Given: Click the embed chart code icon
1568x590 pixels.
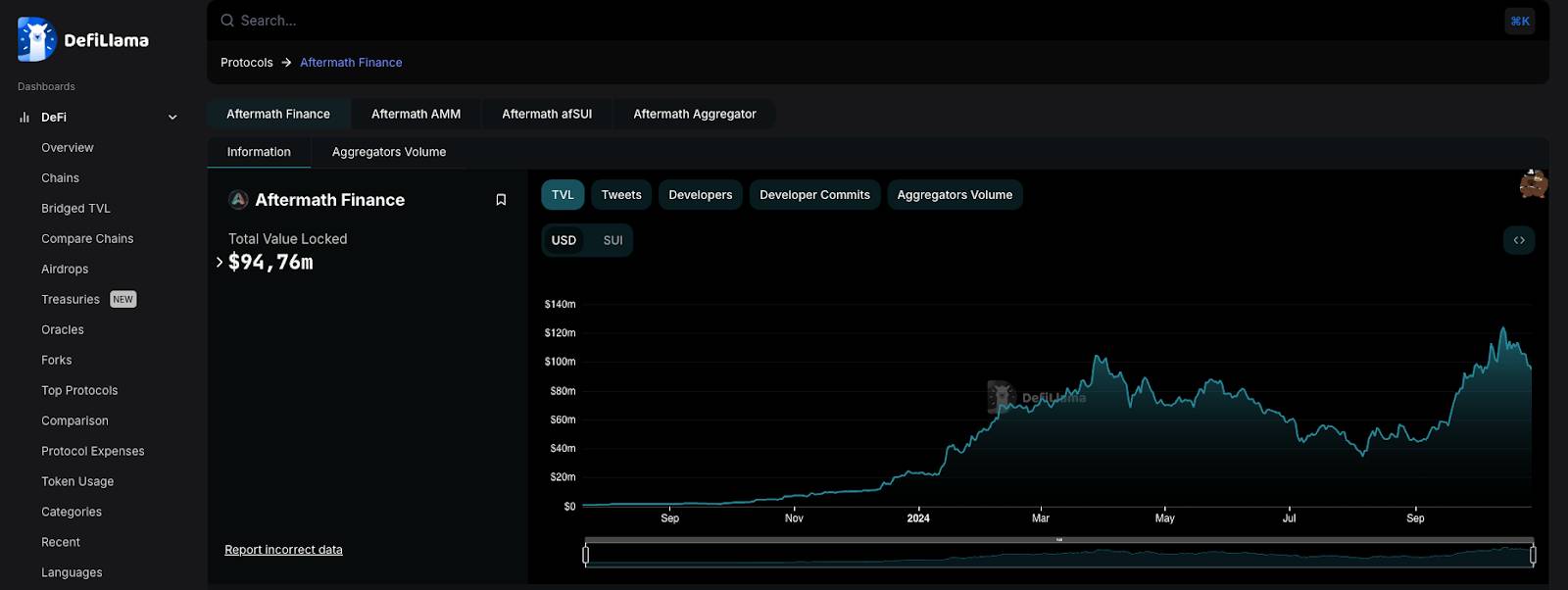Looking at the screenshot, I should pos(1519,240).
